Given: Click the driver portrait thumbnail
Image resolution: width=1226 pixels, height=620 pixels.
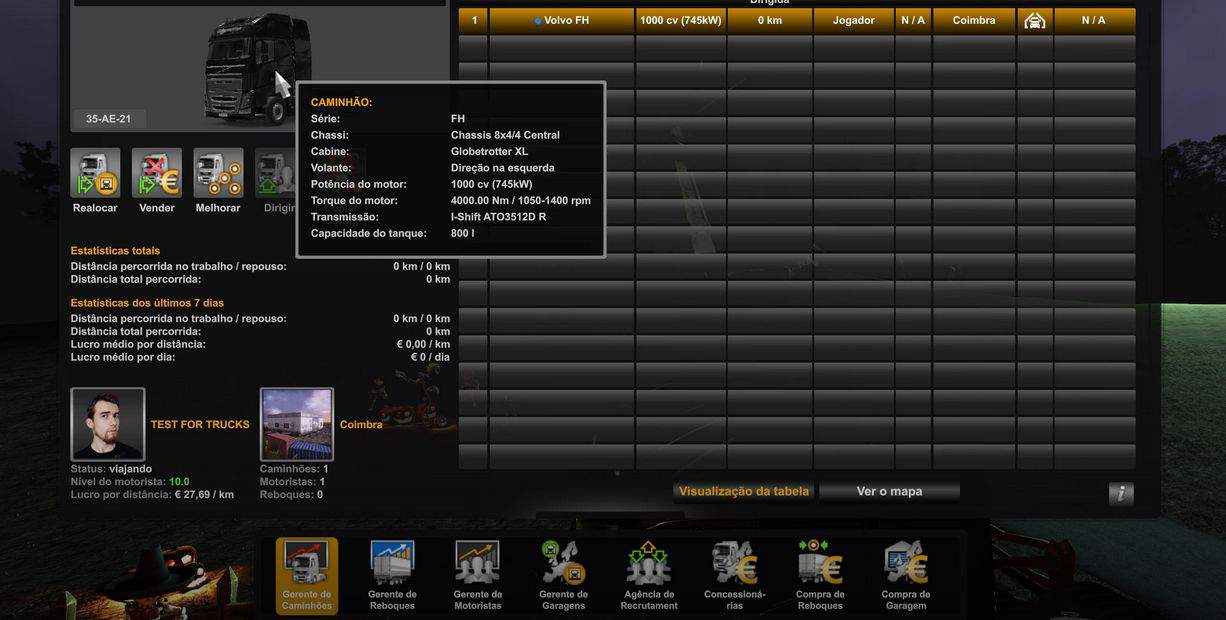Looking at the screenshot, I should tap(108, 424).
